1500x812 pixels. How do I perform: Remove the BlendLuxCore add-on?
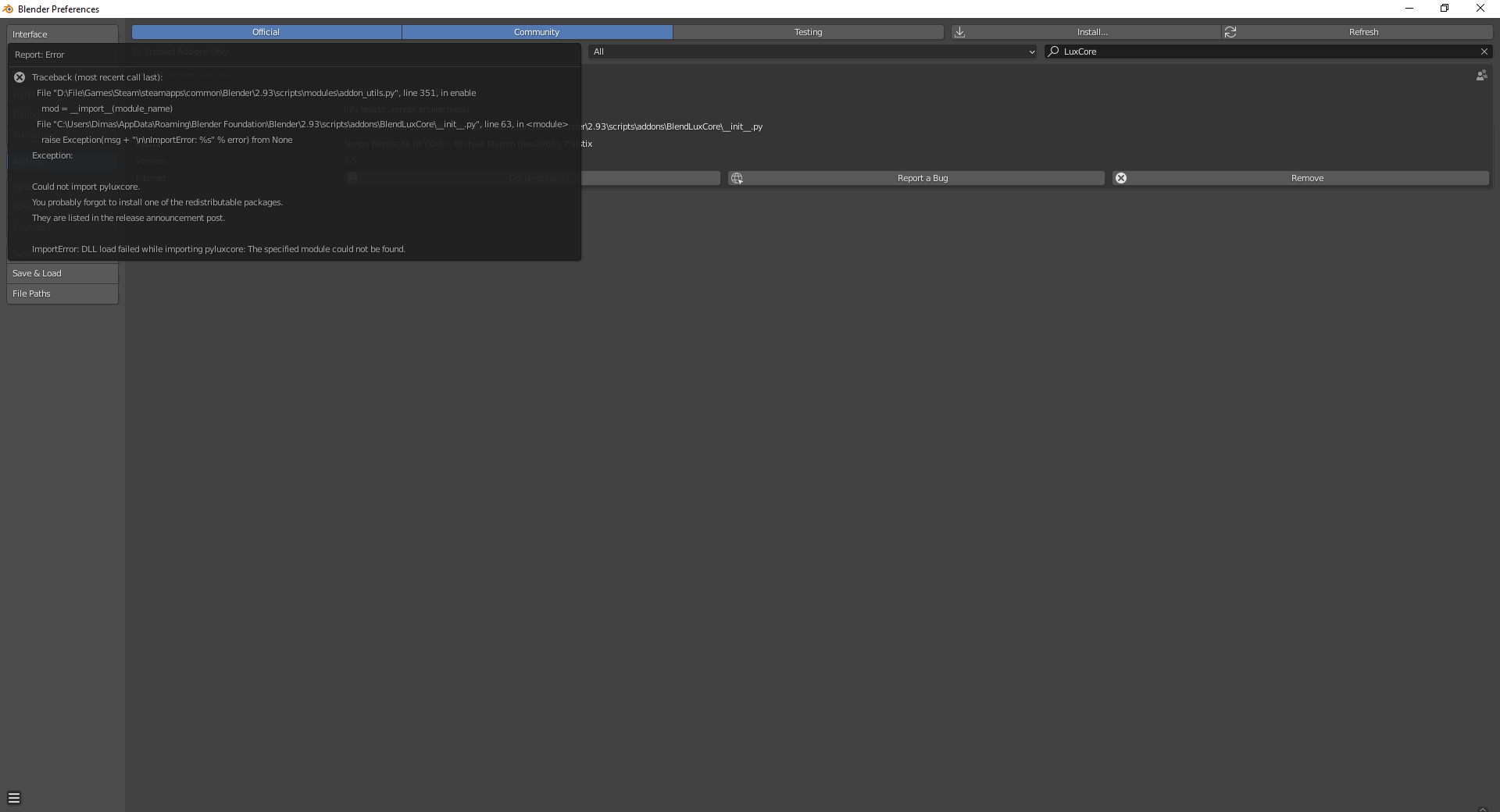[x=1307, y=178]
